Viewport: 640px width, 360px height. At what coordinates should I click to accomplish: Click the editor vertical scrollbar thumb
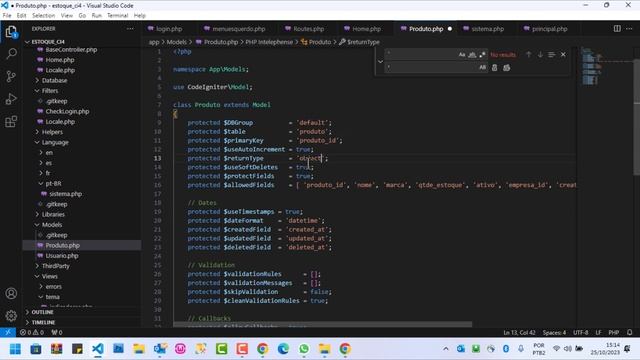[636, 118]
